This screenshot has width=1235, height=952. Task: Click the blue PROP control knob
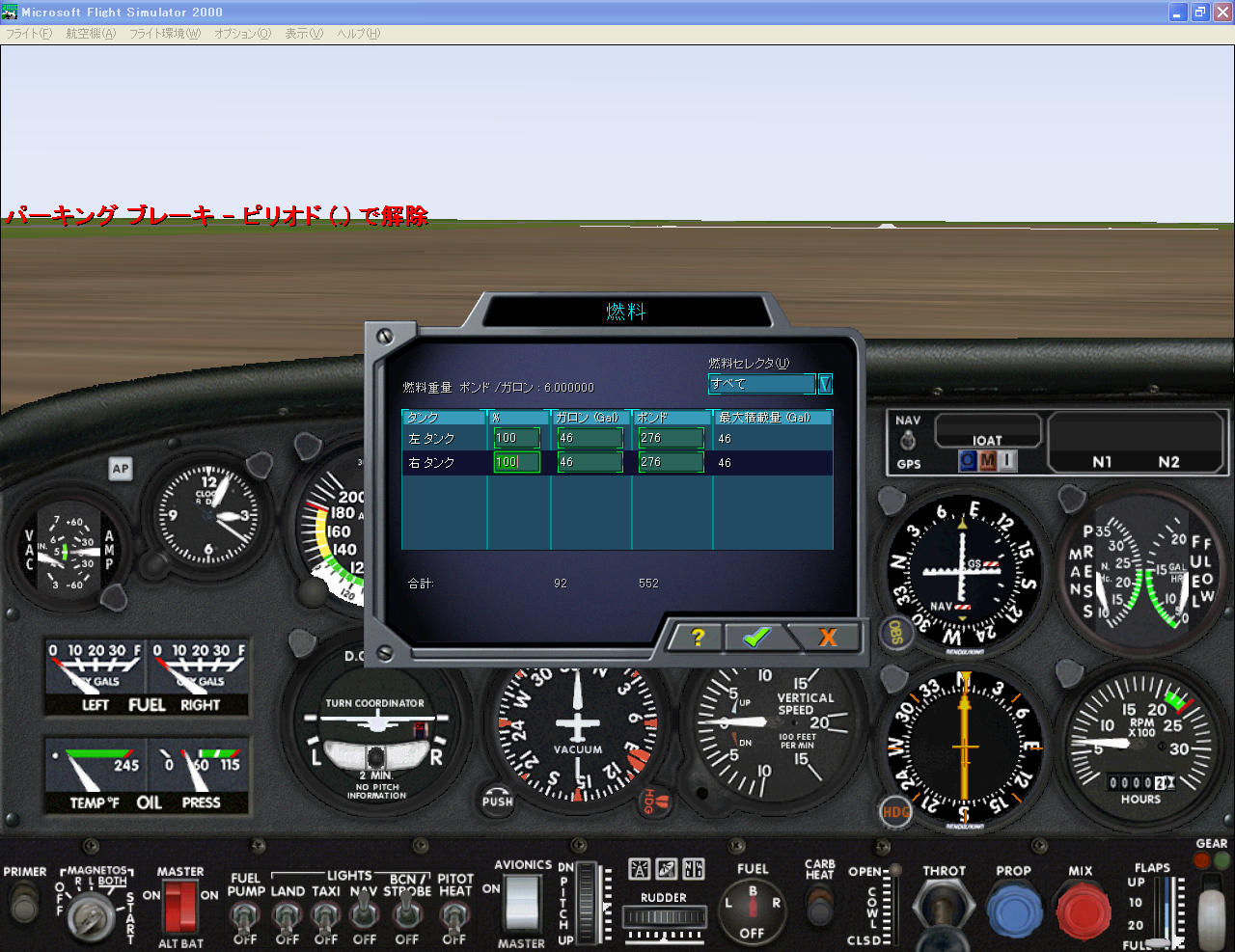1014,910
